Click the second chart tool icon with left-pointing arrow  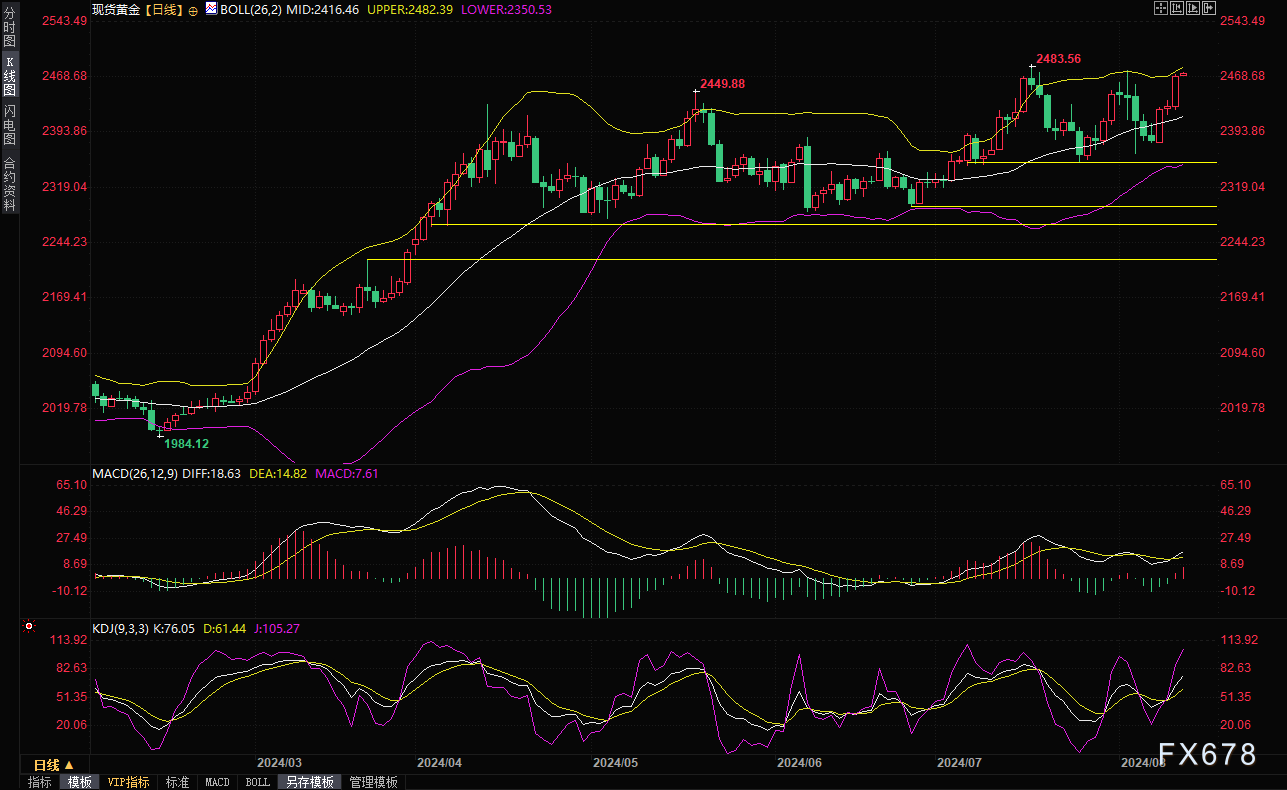coord(1177,8)
